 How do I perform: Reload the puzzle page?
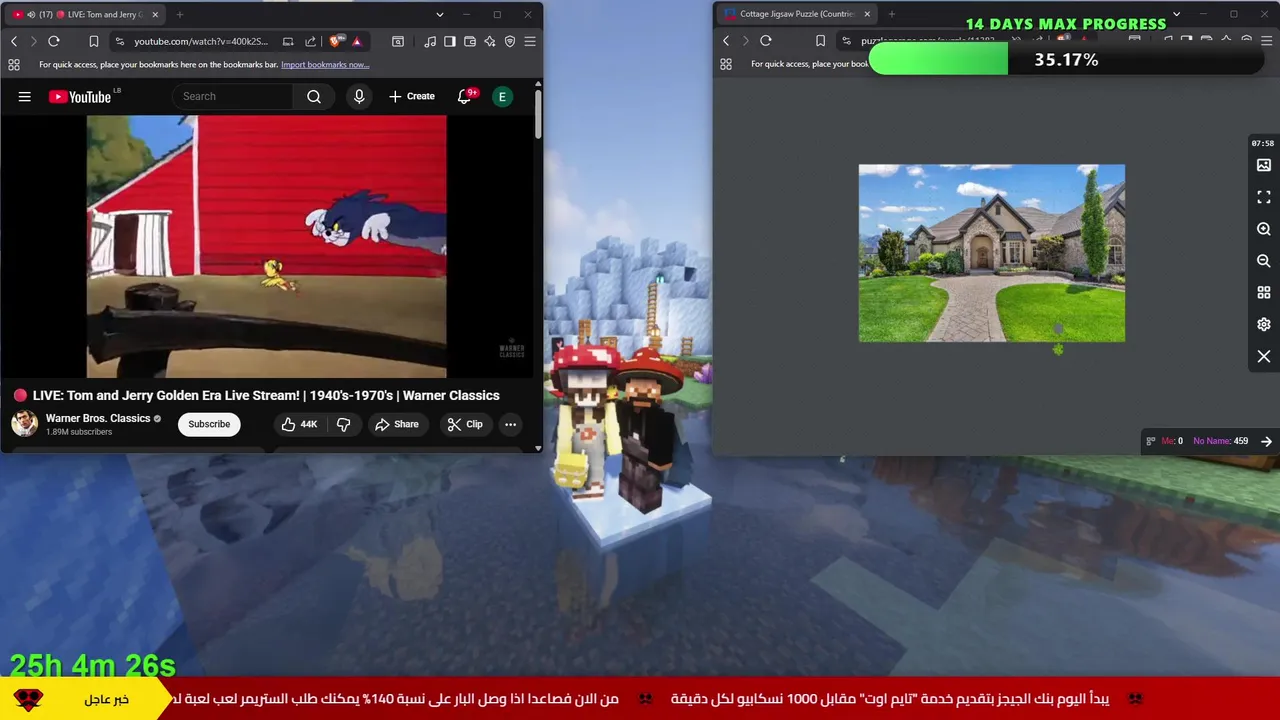[x=766, y=41]
